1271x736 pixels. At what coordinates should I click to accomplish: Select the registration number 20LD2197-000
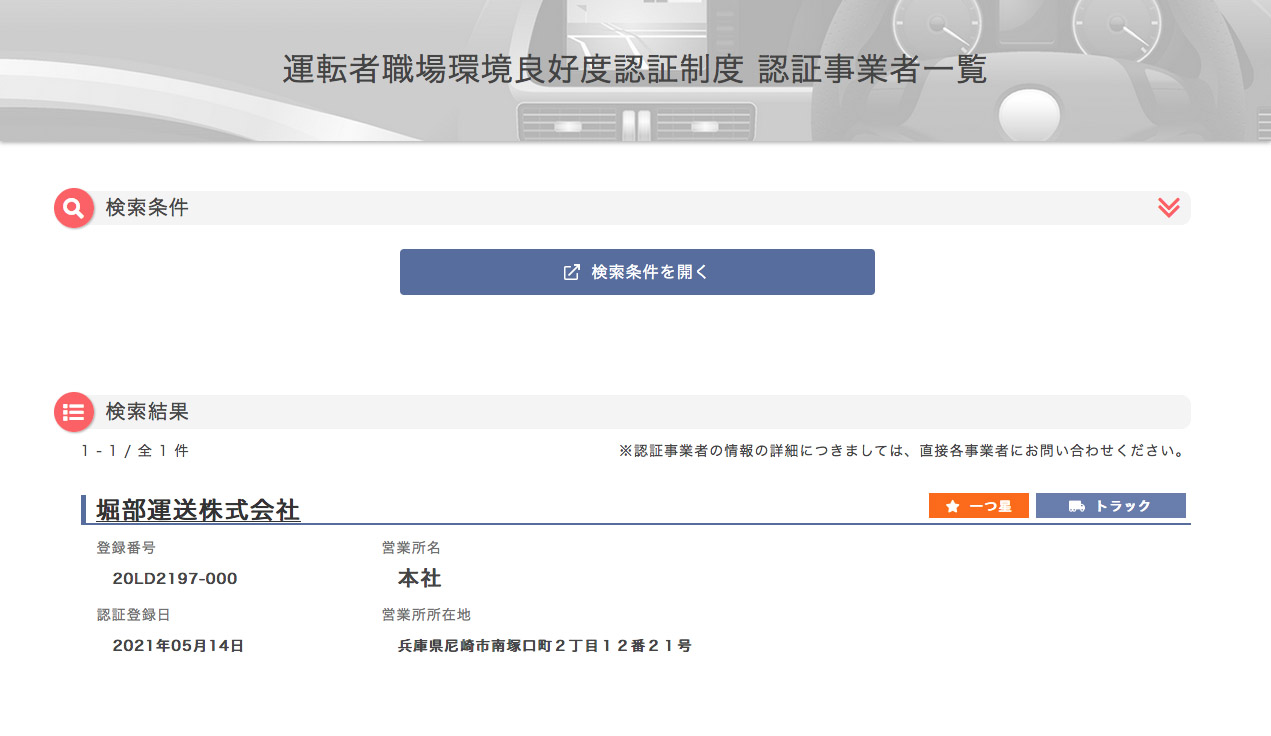(x=175, y=579)
